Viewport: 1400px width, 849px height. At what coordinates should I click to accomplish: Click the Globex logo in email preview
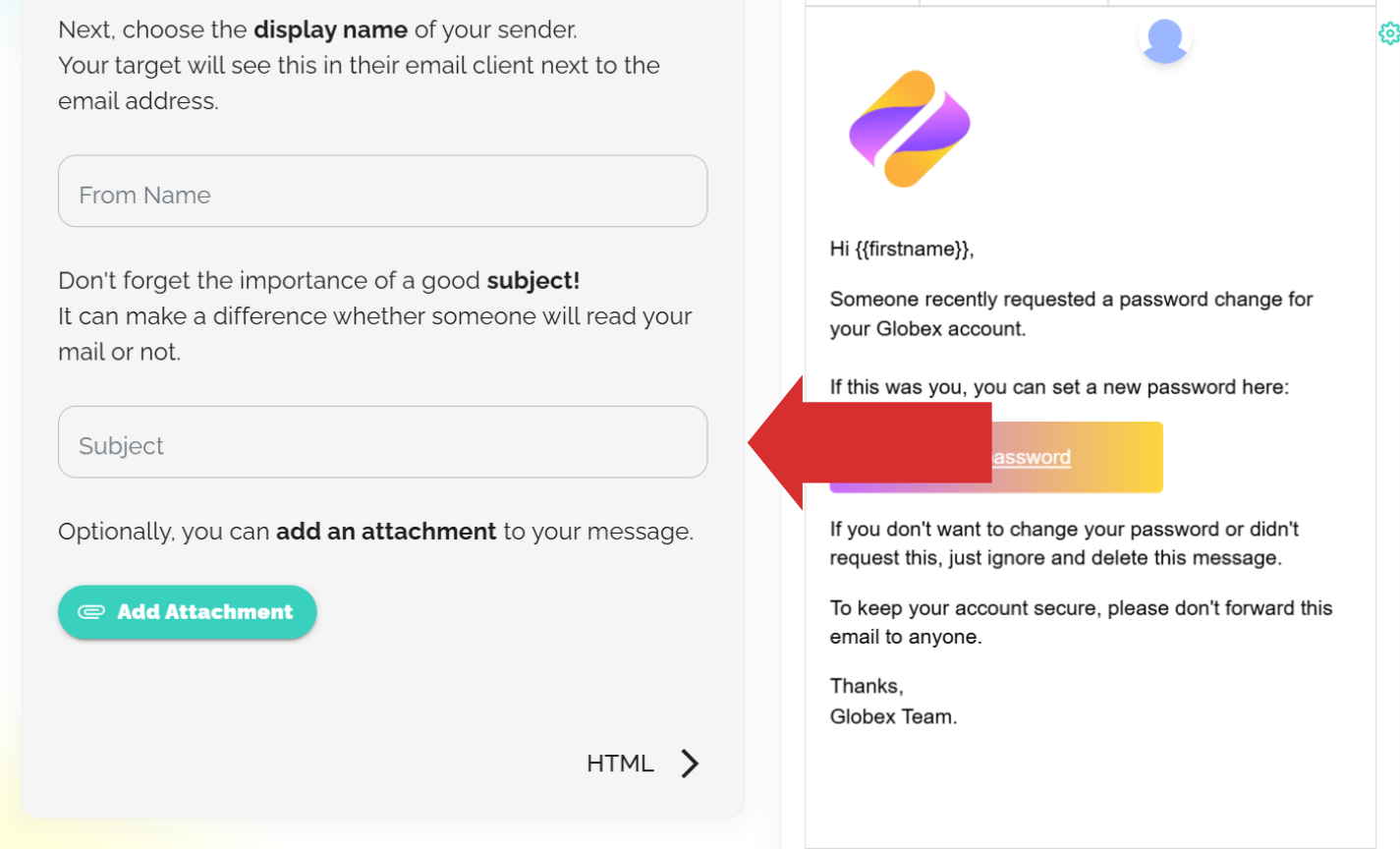[x=910, y=129]
